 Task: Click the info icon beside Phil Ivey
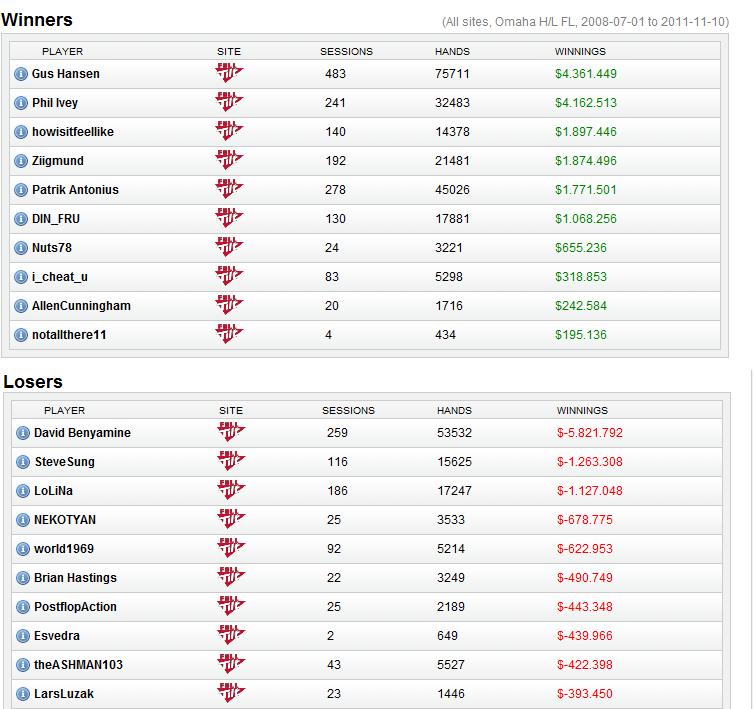[x=21, y=103]
